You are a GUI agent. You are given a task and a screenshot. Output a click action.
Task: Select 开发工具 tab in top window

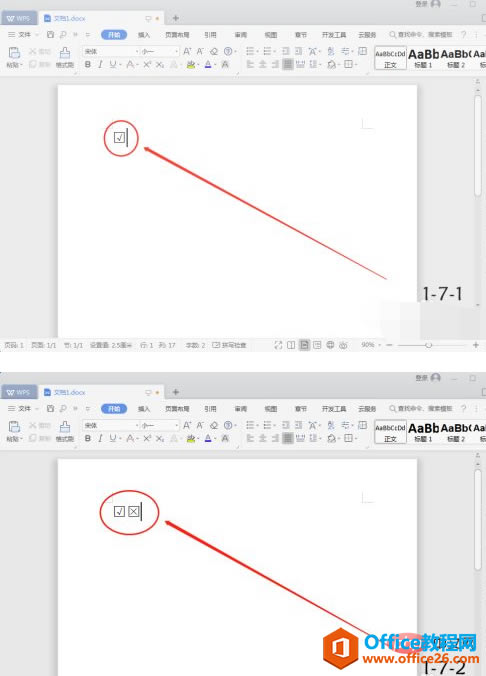334,35
